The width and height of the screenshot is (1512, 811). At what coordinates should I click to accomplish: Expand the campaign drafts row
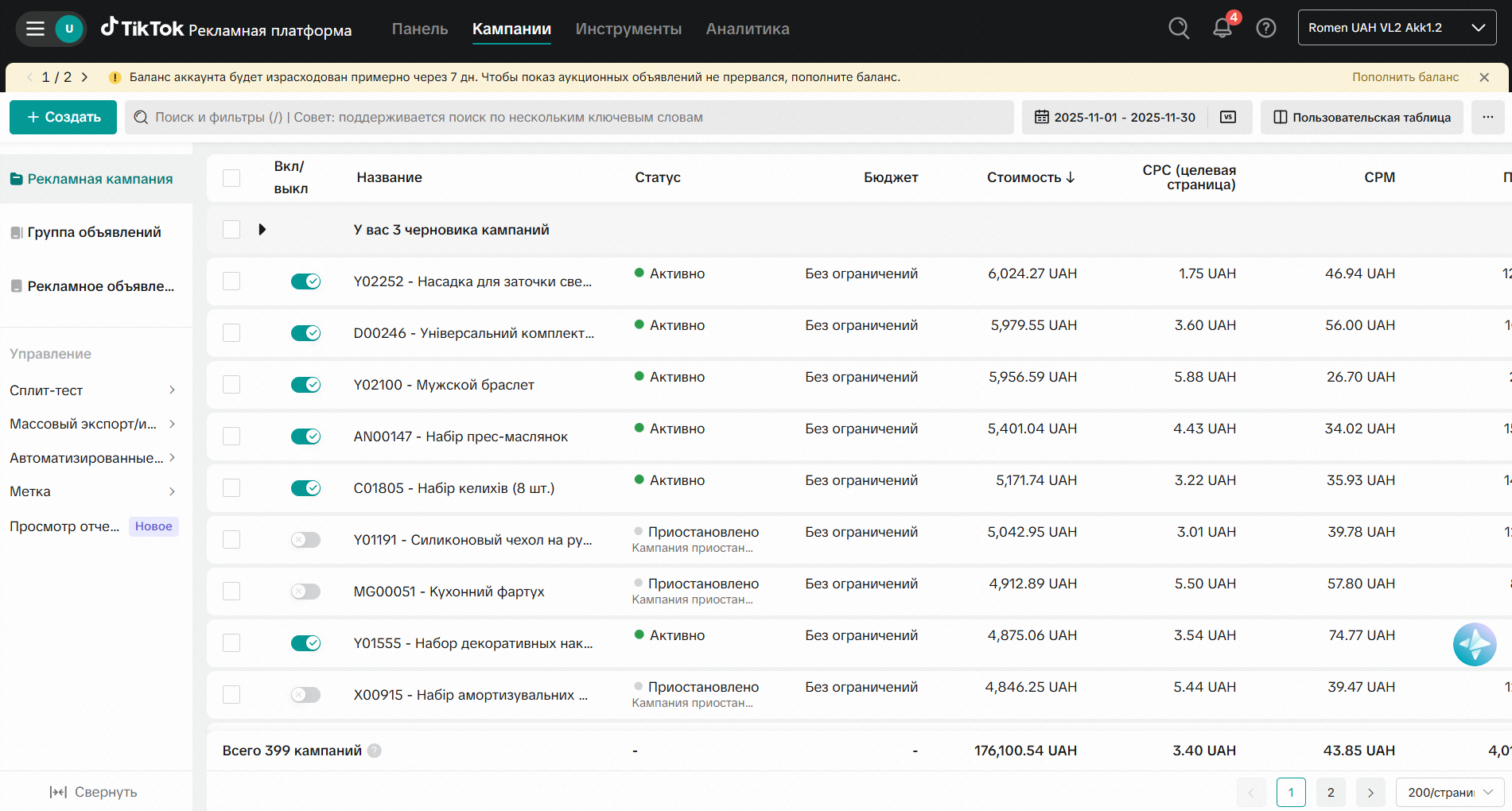tap(262, 230)
